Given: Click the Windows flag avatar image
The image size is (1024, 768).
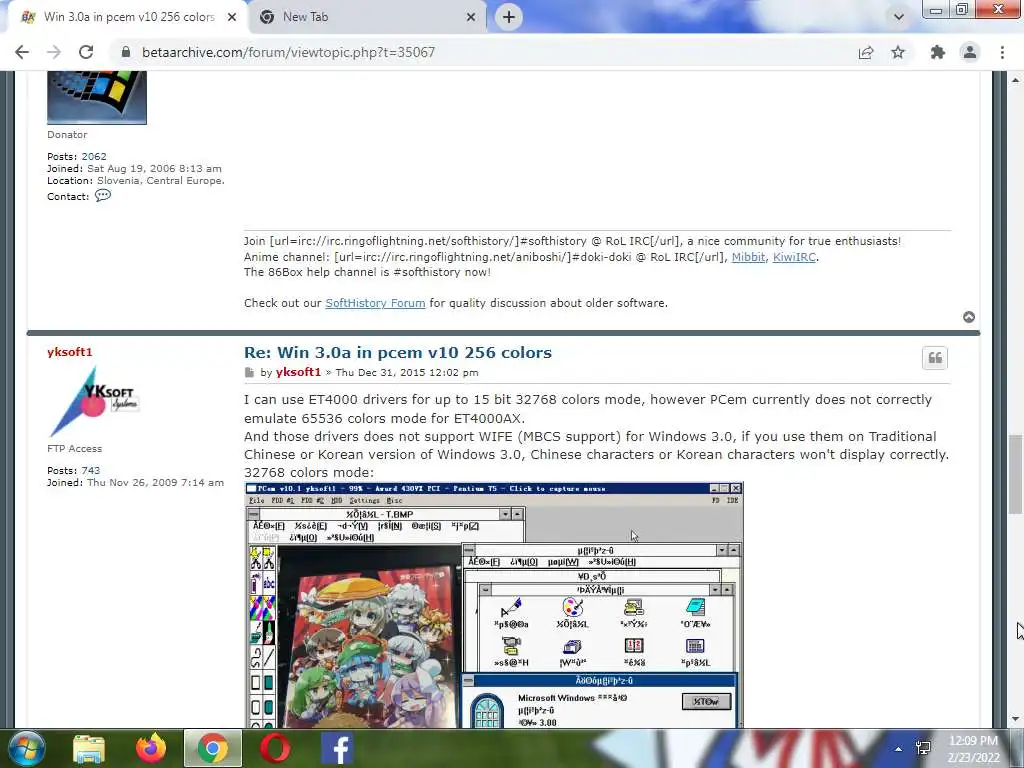Looking at the screenshot, I should [x=97, y=98].
